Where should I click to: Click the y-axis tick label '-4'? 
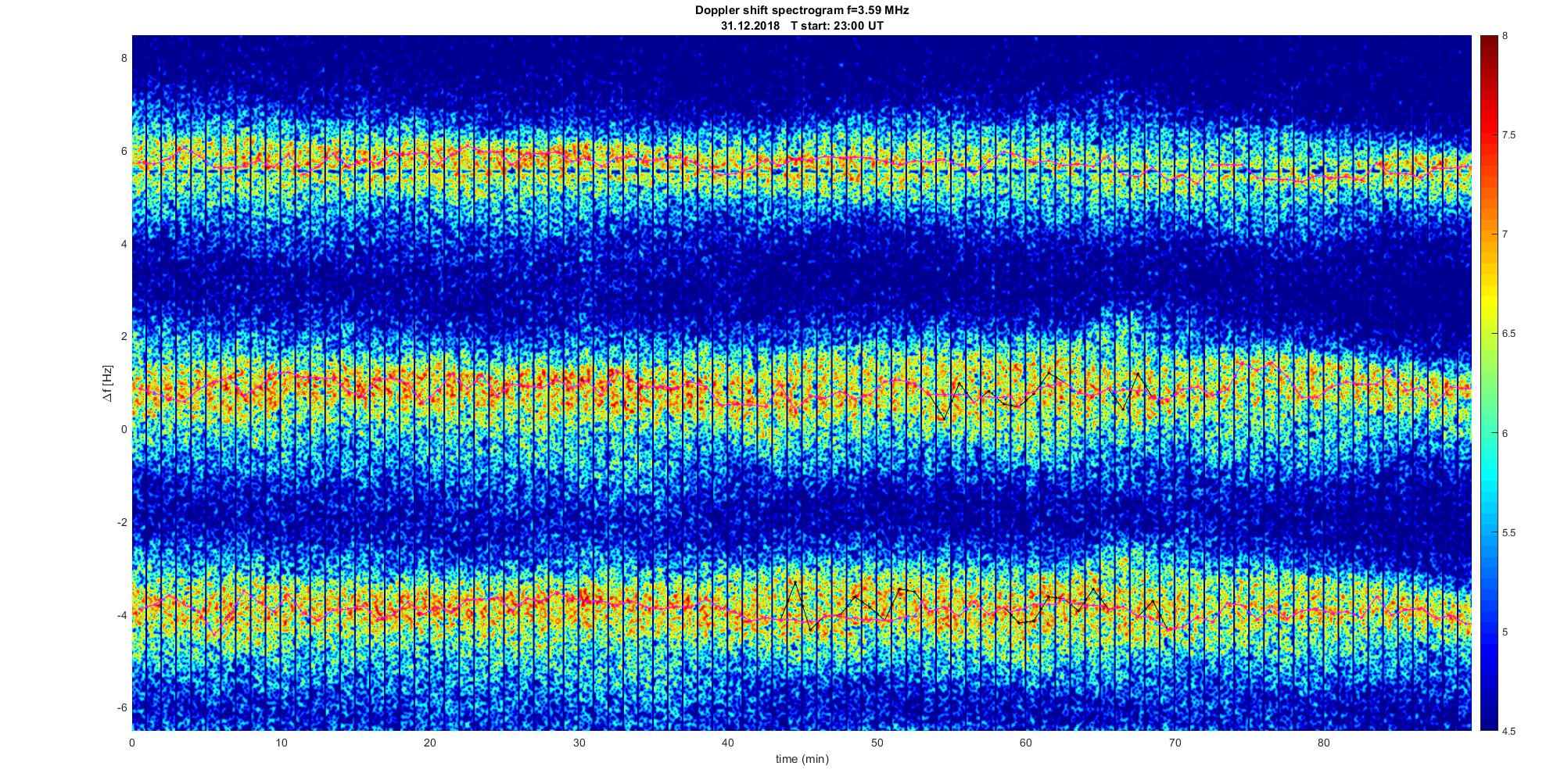[121, 615]
